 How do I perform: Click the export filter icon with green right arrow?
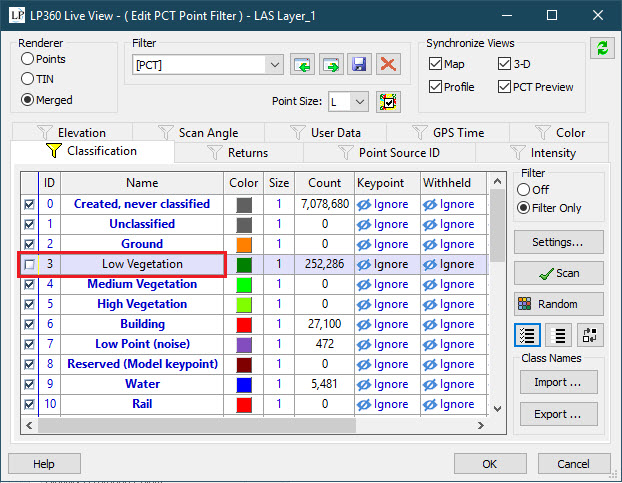[331, 64]
